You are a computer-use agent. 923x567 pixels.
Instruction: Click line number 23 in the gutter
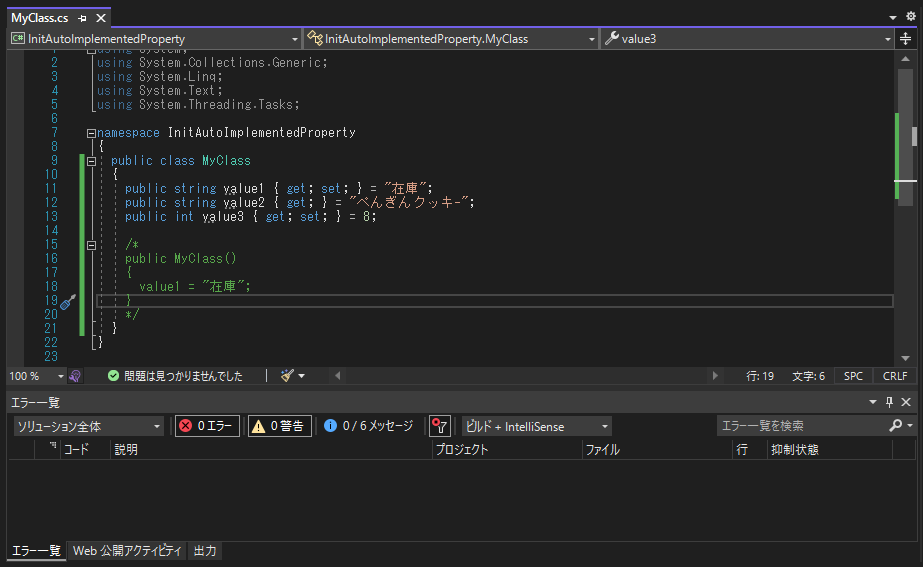click(51, 357)
